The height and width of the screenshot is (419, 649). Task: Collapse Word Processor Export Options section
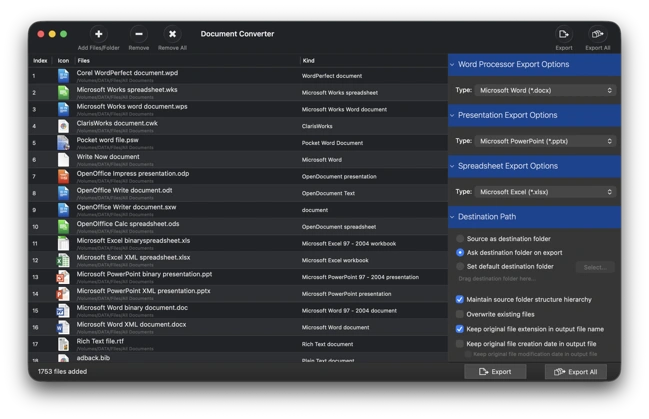(452, 65)
